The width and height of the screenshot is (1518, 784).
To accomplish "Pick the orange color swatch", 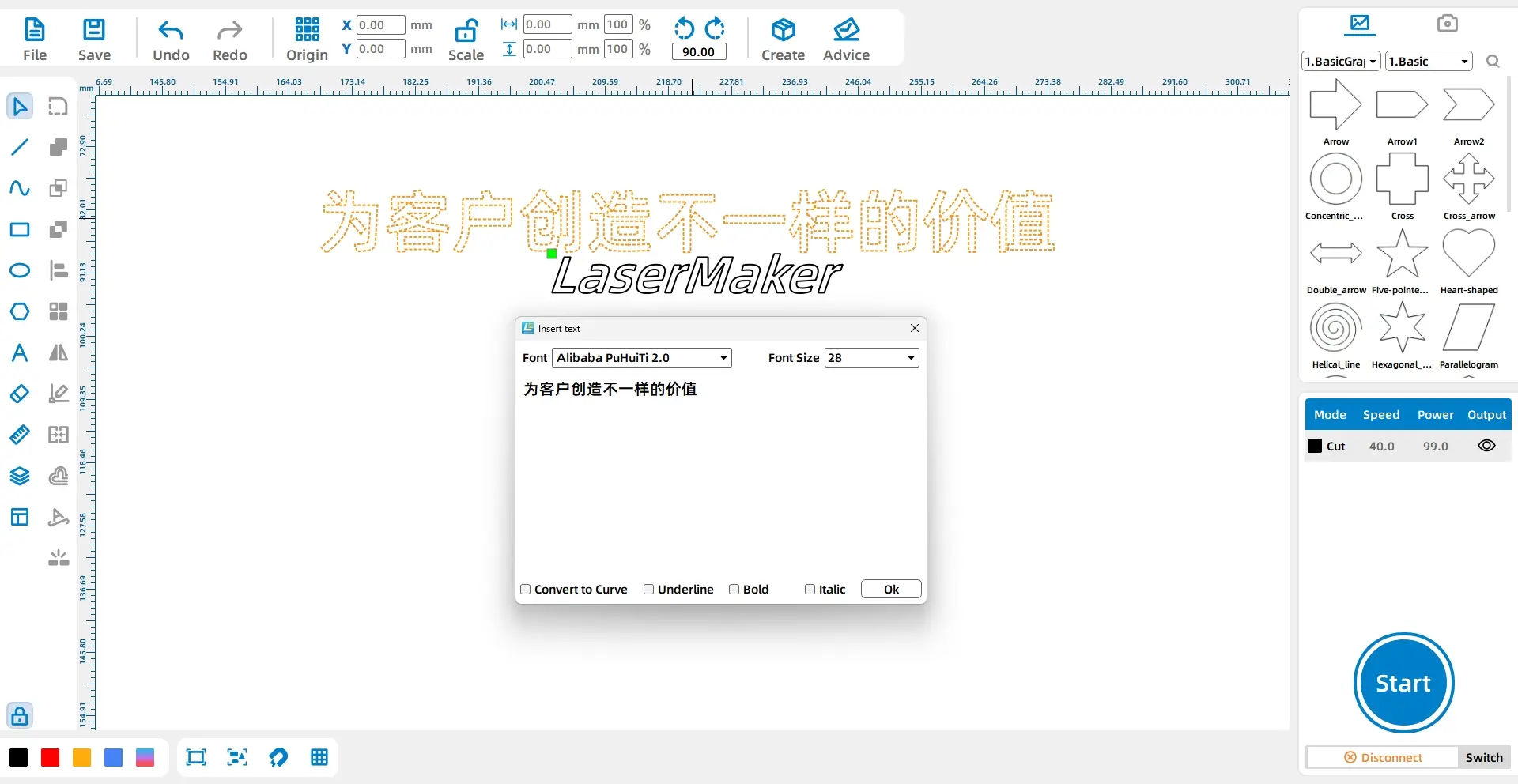I will click(82, 758).
